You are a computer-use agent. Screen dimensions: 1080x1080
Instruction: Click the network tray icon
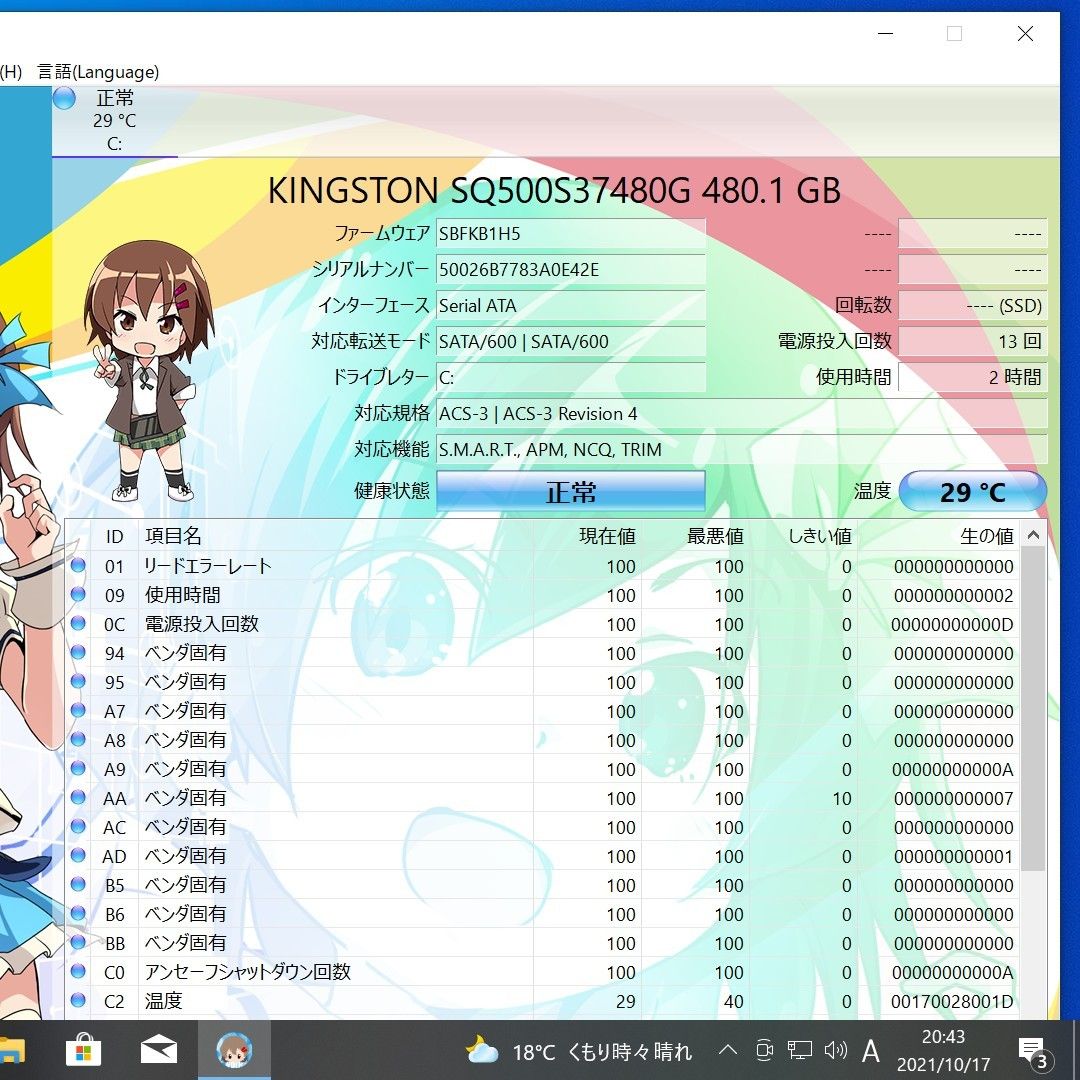pos(800,1050)
